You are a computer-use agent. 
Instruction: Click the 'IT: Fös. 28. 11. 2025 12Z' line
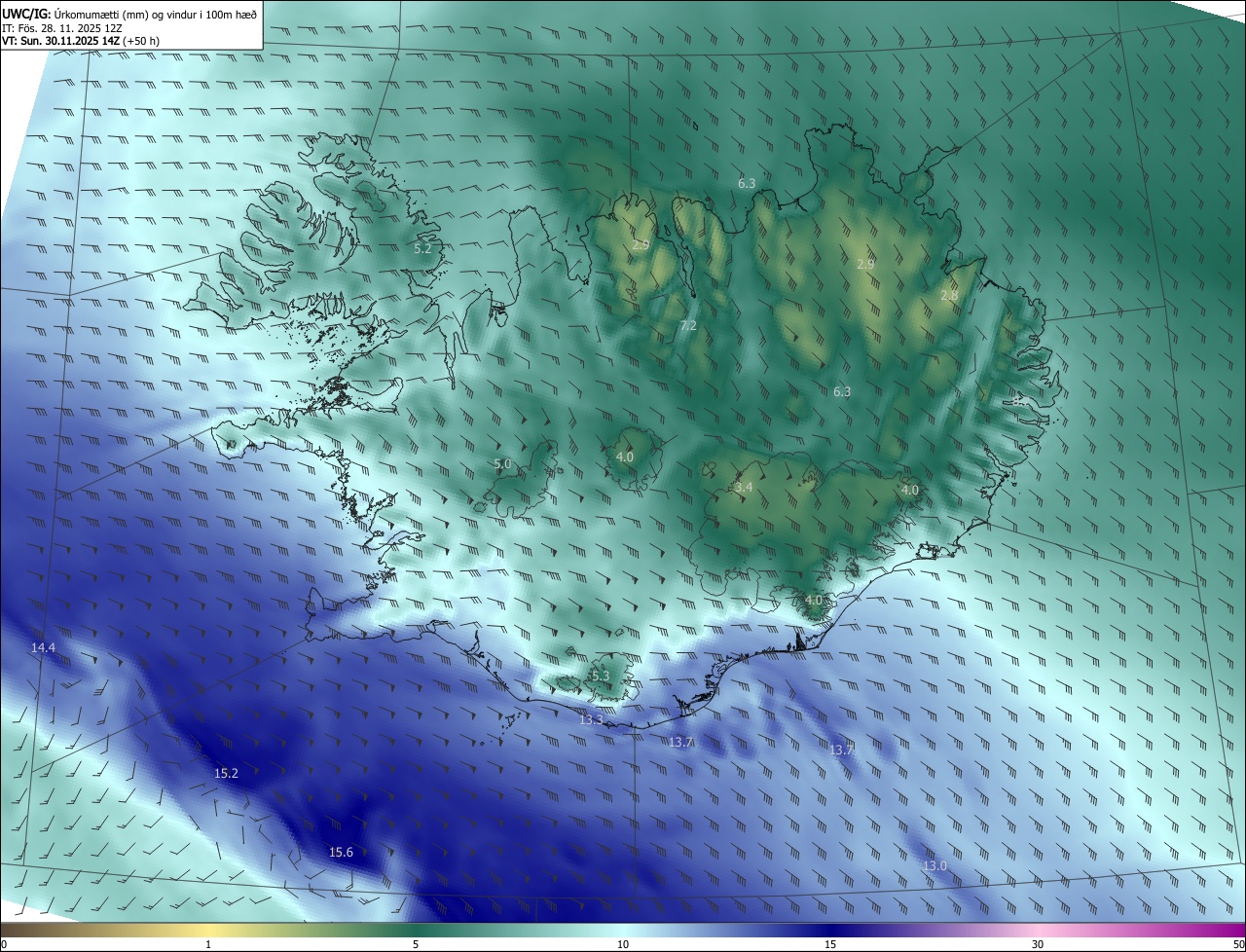61,27
